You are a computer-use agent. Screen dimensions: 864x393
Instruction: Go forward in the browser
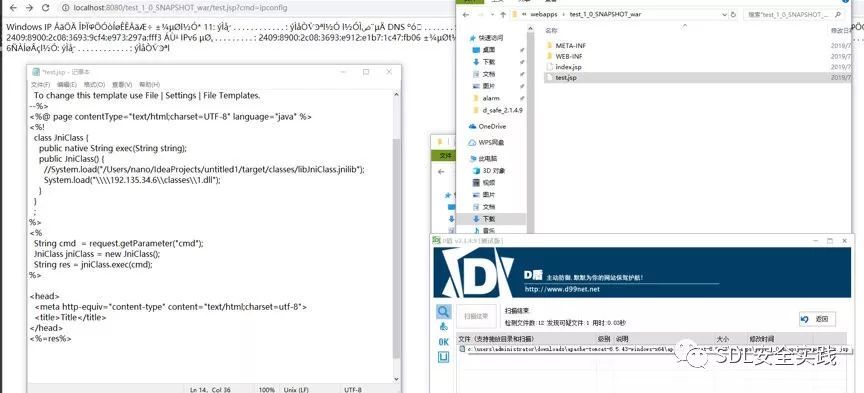[30, 8]
